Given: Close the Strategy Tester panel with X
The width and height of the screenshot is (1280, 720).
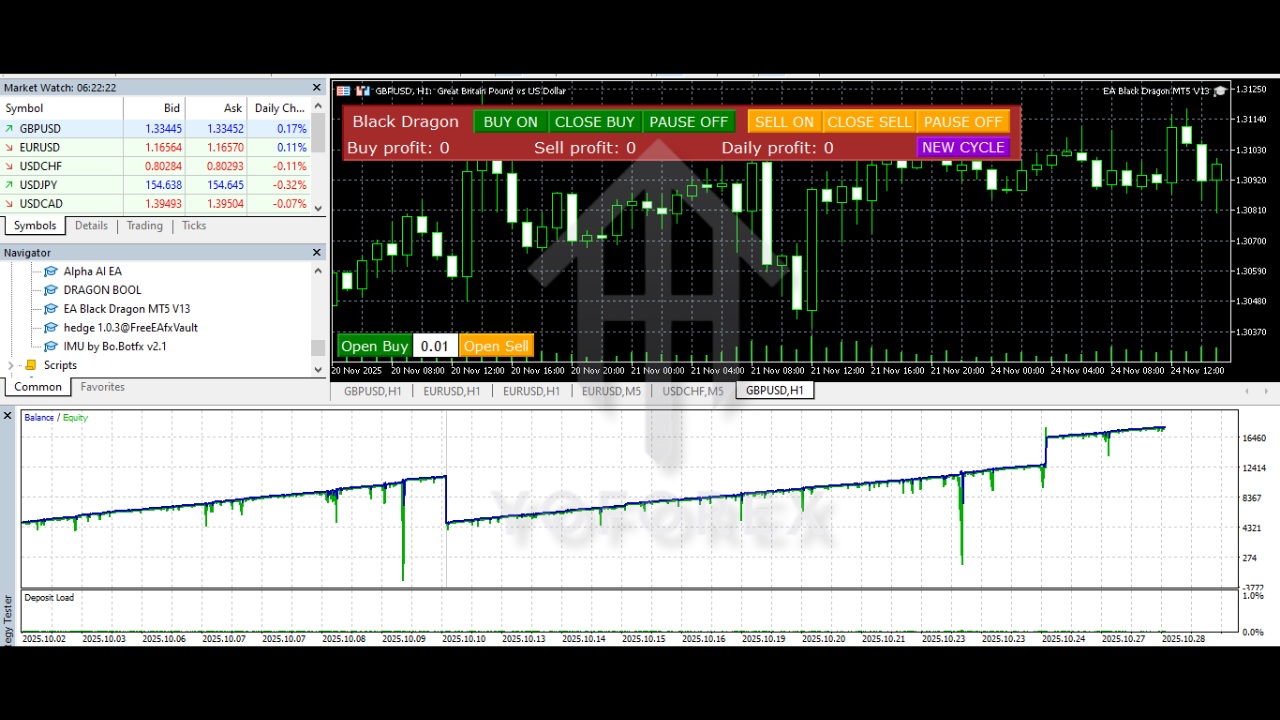Looking at the screenshot, I should click(8, 415).
